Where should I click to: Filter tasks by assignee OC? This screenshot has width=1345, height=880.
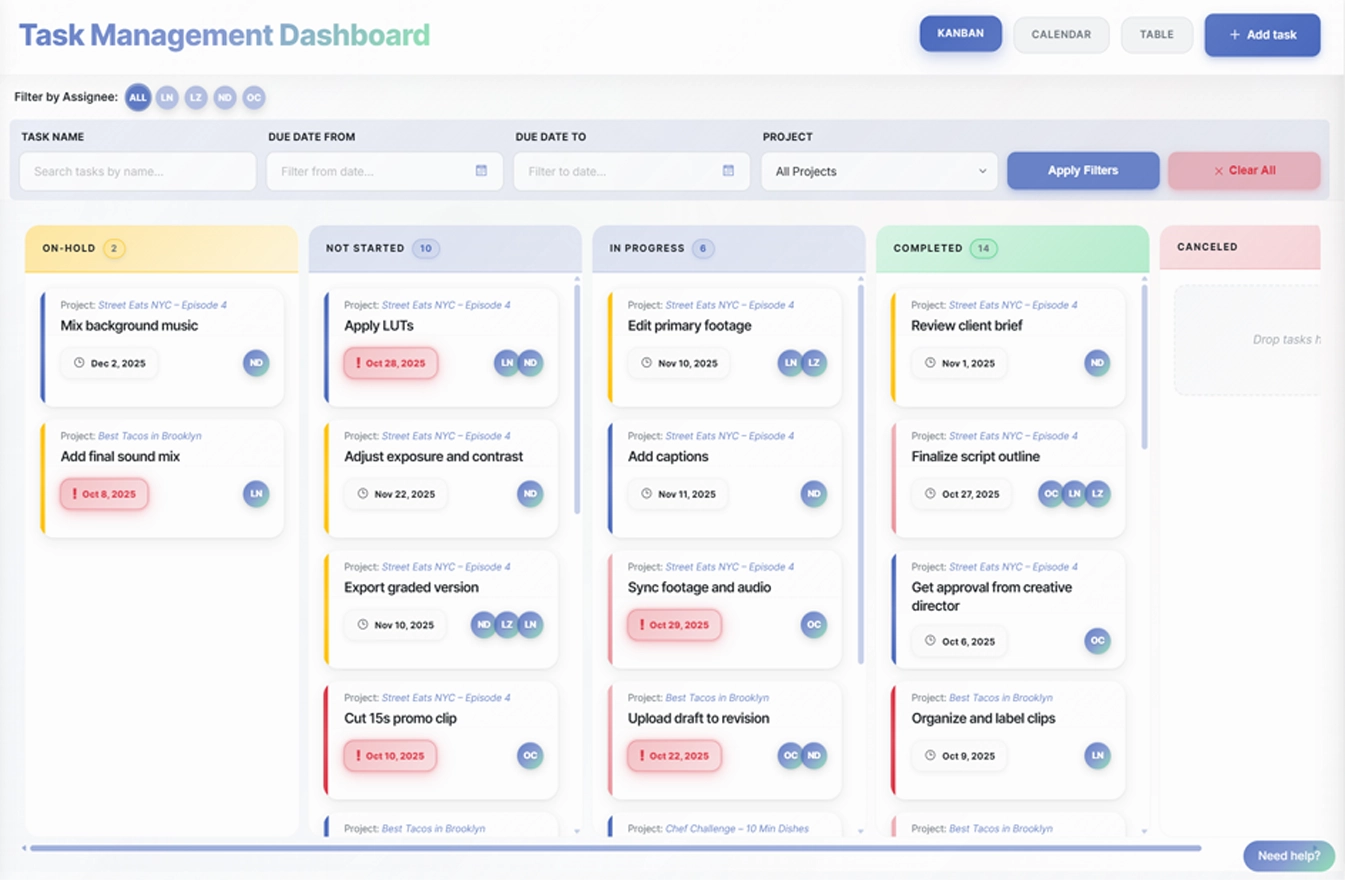click(253, 97)
